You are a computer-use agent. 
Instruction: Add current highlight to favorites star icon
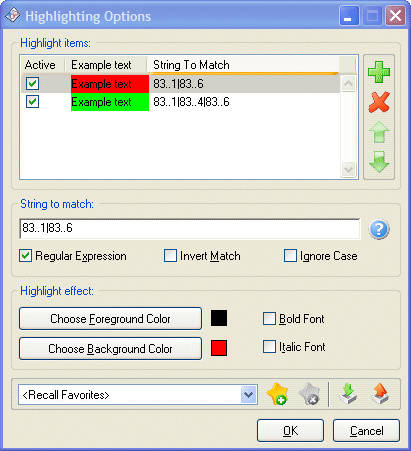click(x=277, y=394)
